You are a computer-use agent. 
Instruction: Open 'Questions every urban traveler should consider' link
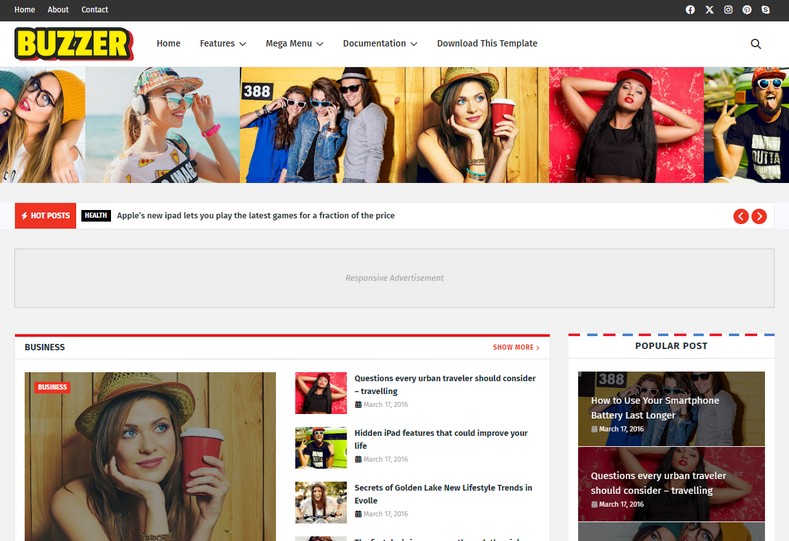[x=445, y=384]
